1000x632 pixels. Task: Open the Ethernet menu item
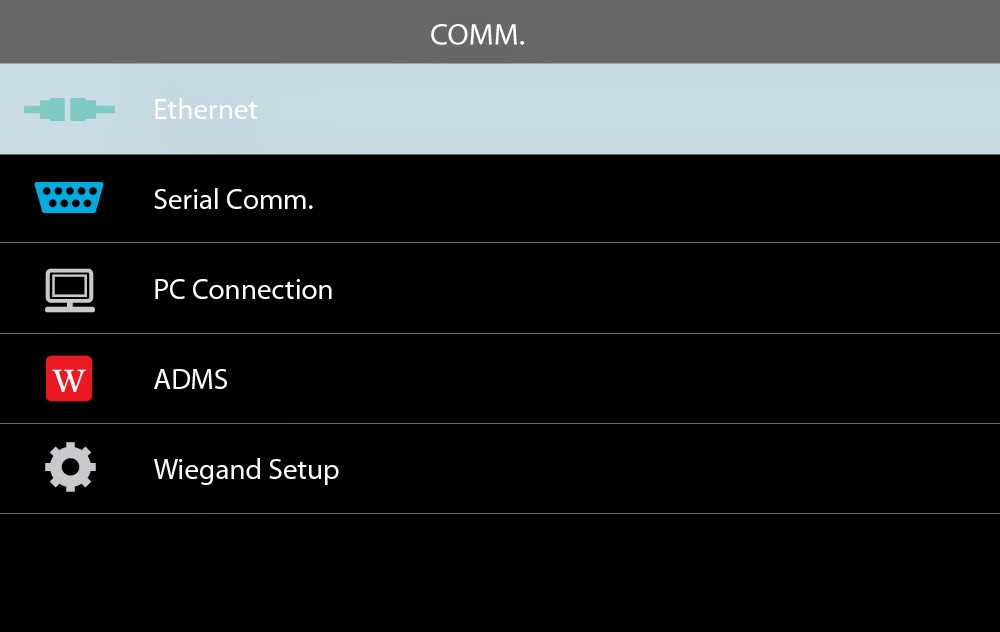pos(205,109)
